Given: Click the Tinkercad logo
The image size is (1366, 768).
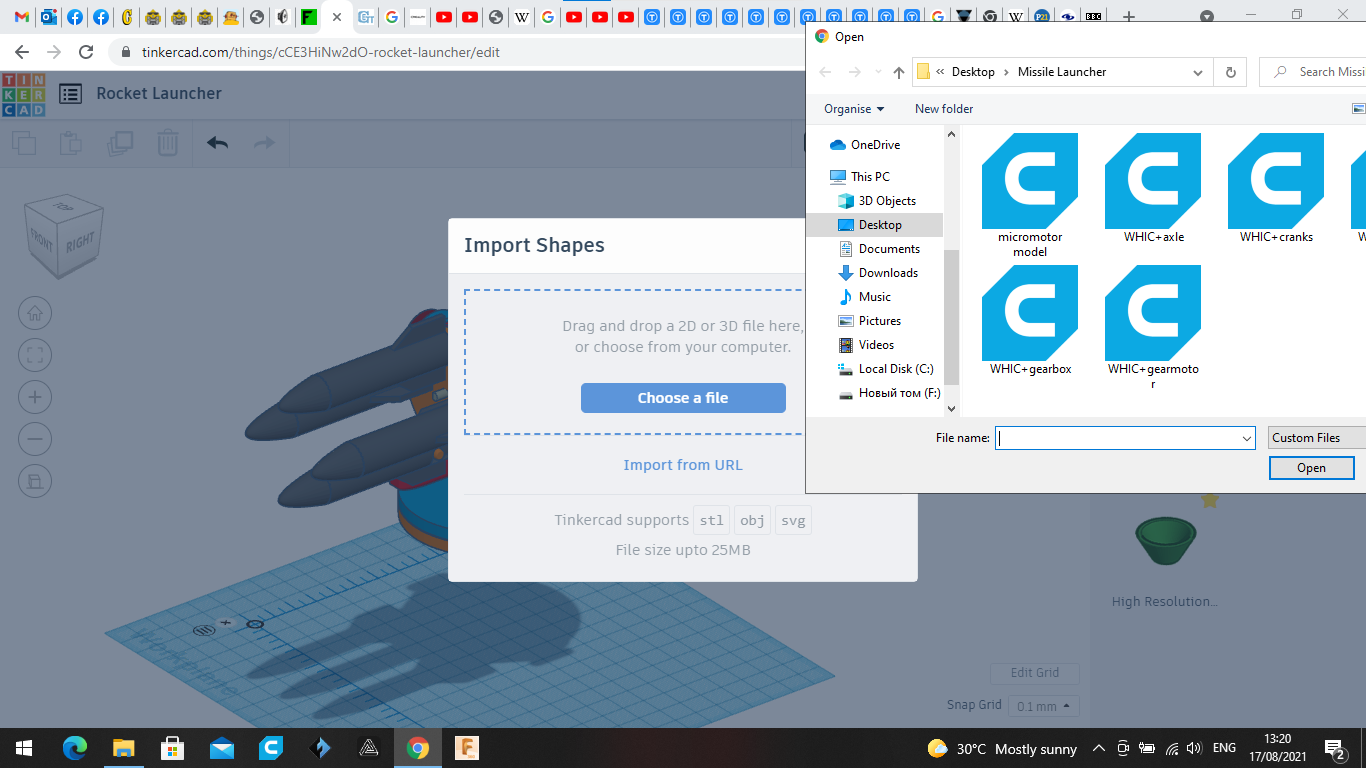Looking at the screenshot, I should pyautogui.click(x=23, y=94).
